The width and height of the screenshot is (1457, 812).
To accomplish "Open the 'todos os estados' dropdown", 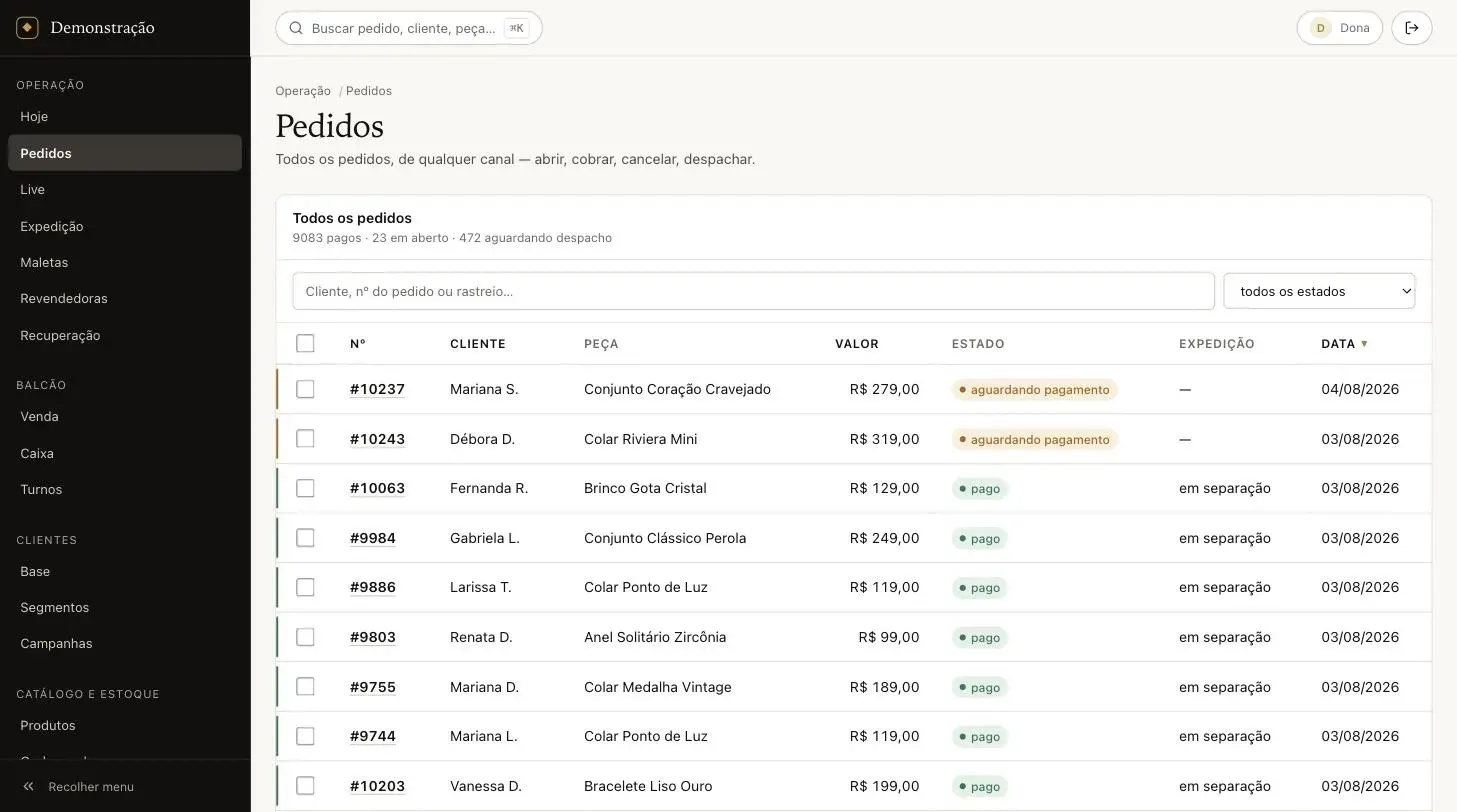I will (1319, 291).
